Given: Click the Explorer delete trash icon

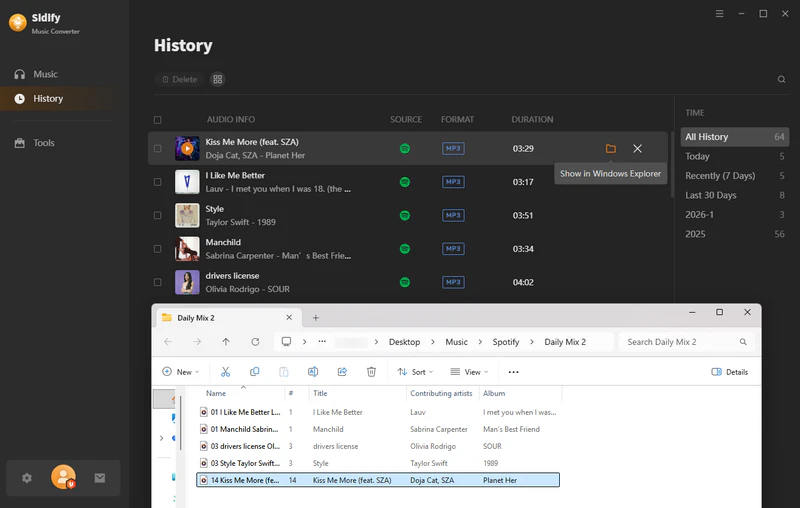Looking at the screenshot, I should click(x=371, y=372).
